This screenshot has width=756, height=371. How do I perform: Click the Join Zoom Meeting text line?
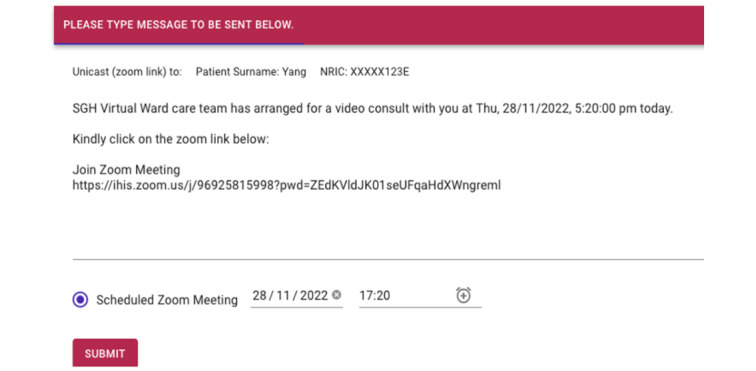[x=126, y=170]
